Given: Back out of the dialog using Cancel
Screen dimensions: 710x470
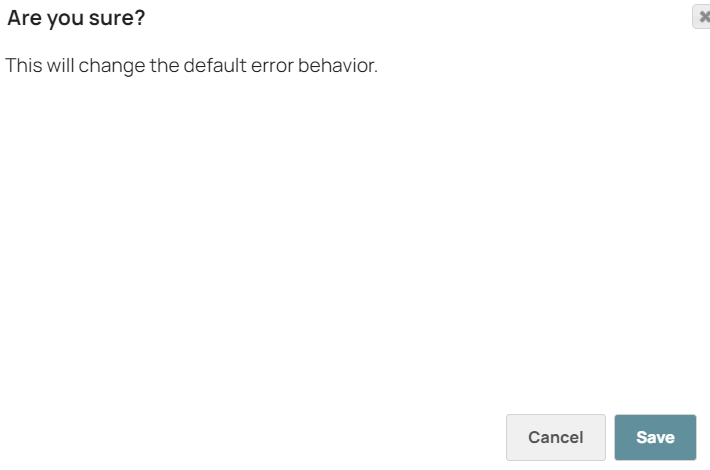Looking at the screenshot, I should (x=555, y=437).
